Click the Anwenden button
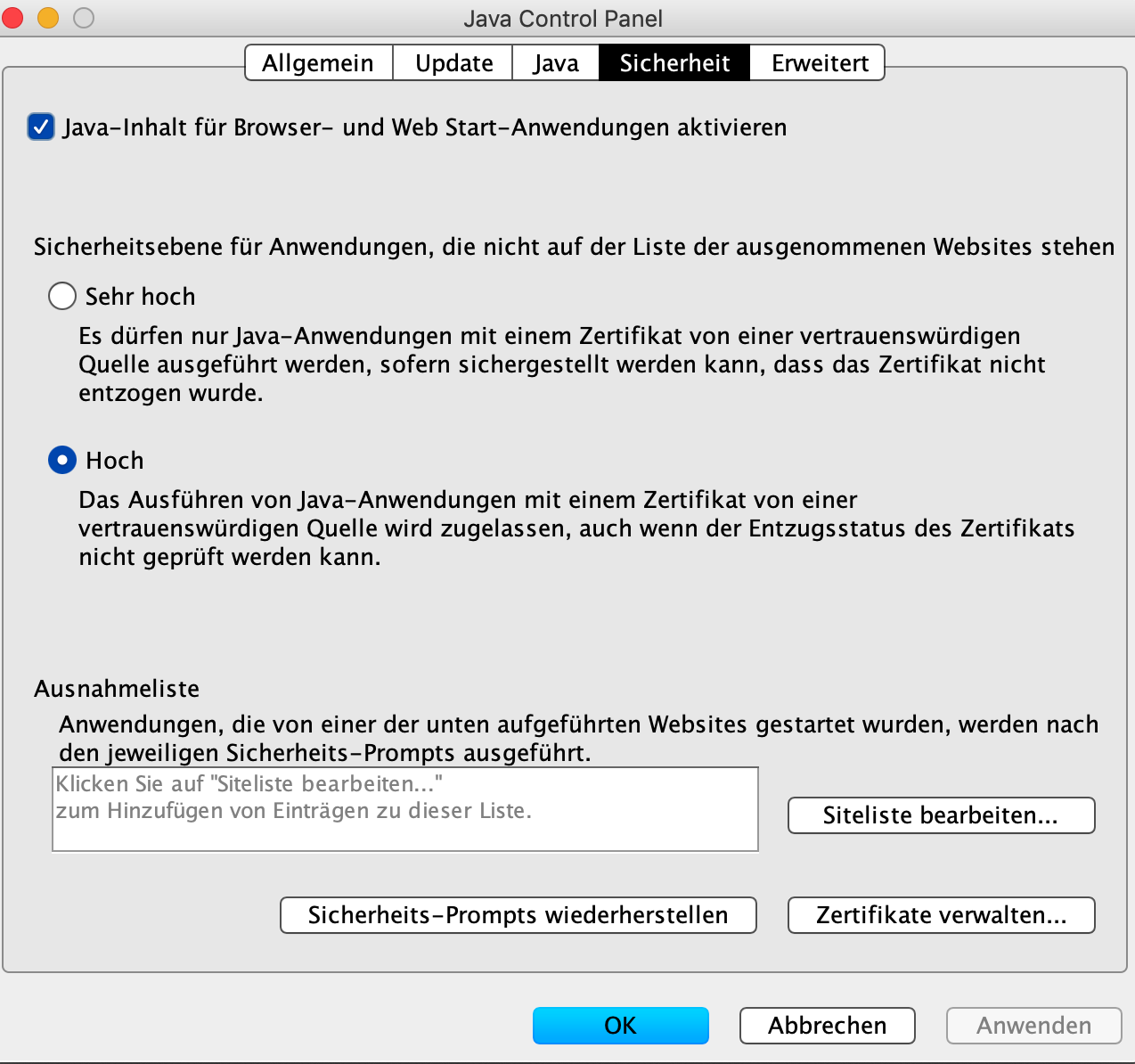Screen dimensions: 1135x1064 click(1034, 1026)
